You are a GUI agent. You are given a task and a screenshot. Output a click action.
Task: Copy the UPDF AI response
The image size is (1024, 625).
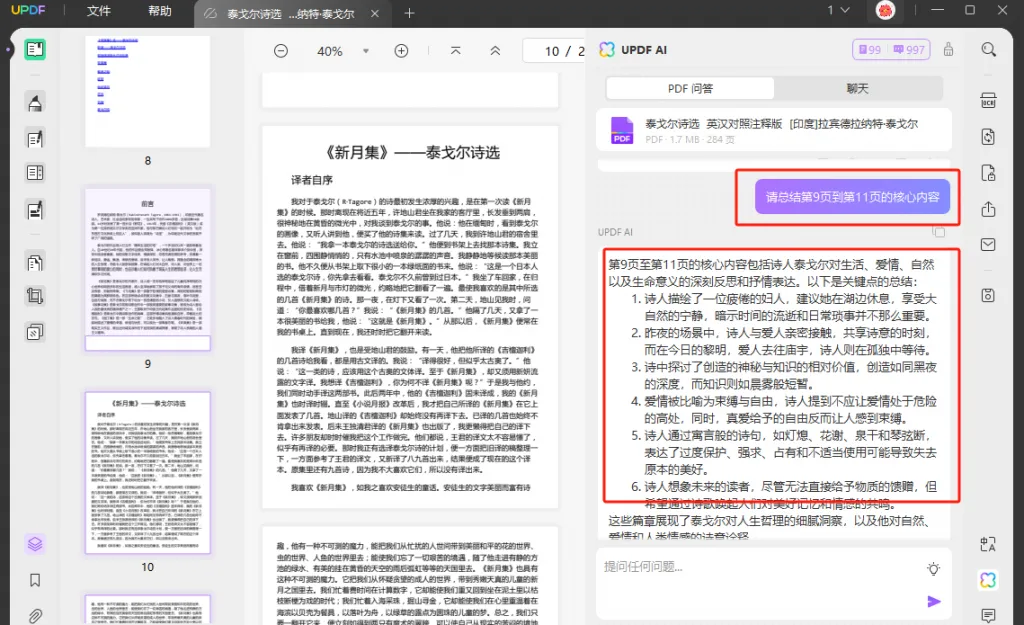click(939, 232)
